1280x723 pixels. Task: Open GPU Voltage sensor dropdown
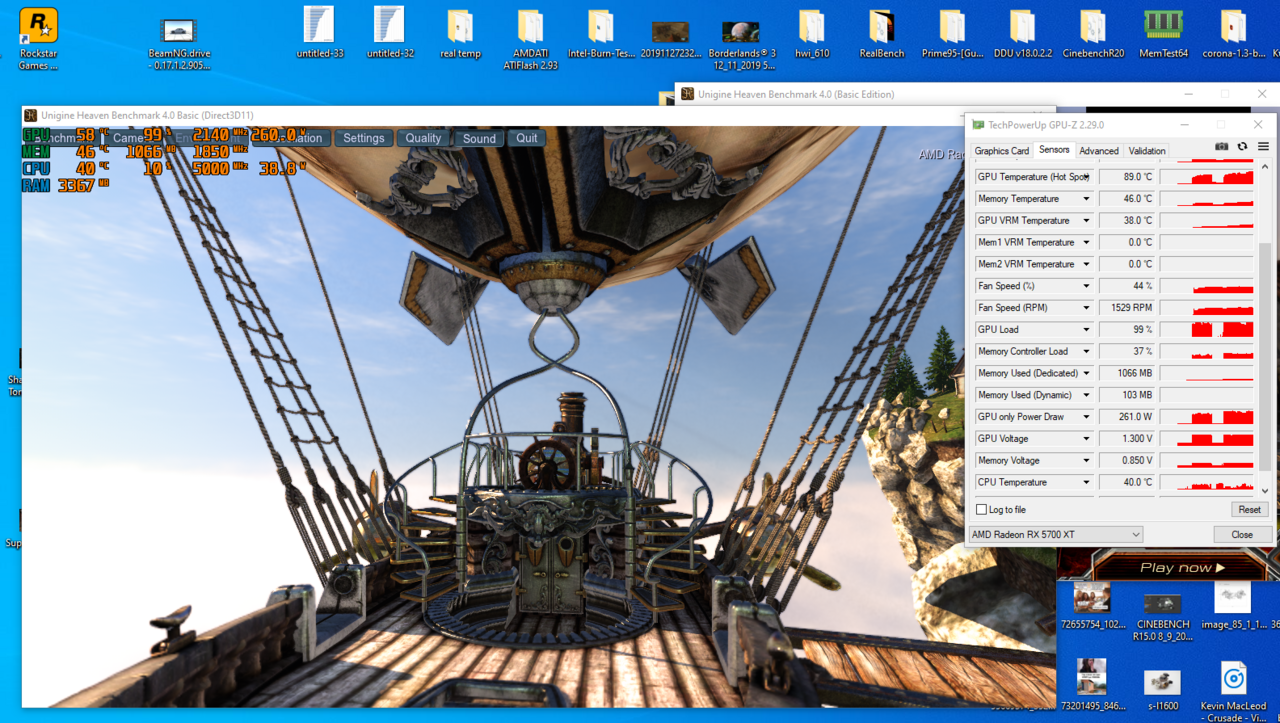tap(1086, 439)
